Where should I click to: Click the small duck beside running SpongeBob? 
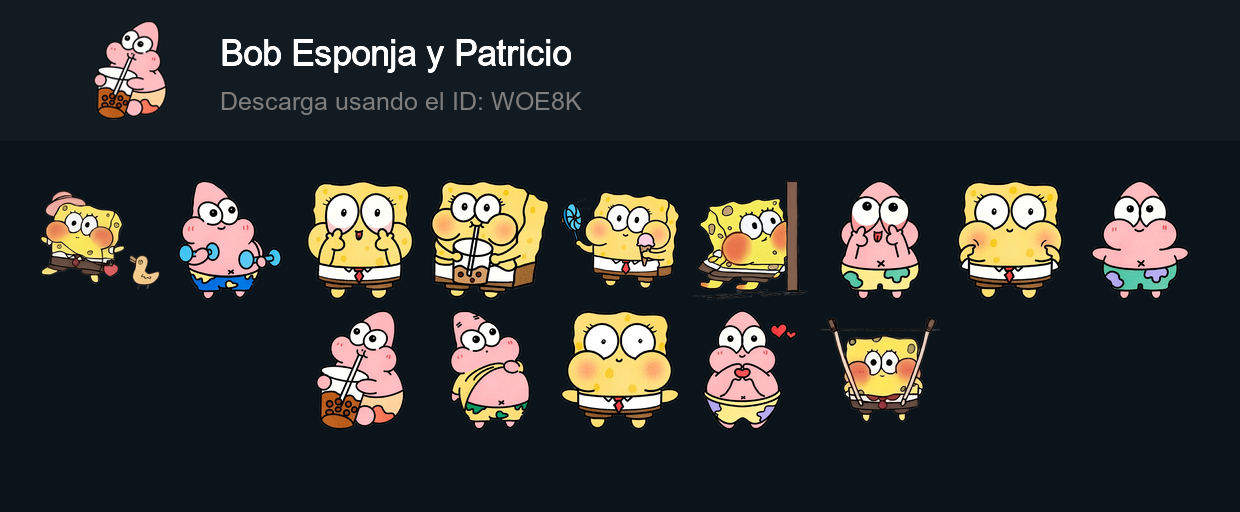coord(145,271)
